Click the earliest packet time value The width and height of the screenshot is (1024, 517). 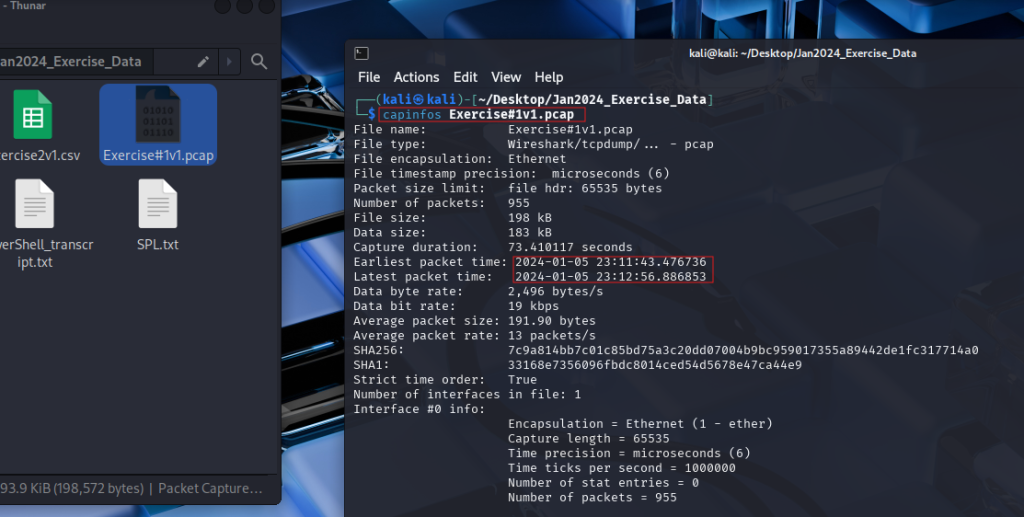pos(613,261)
